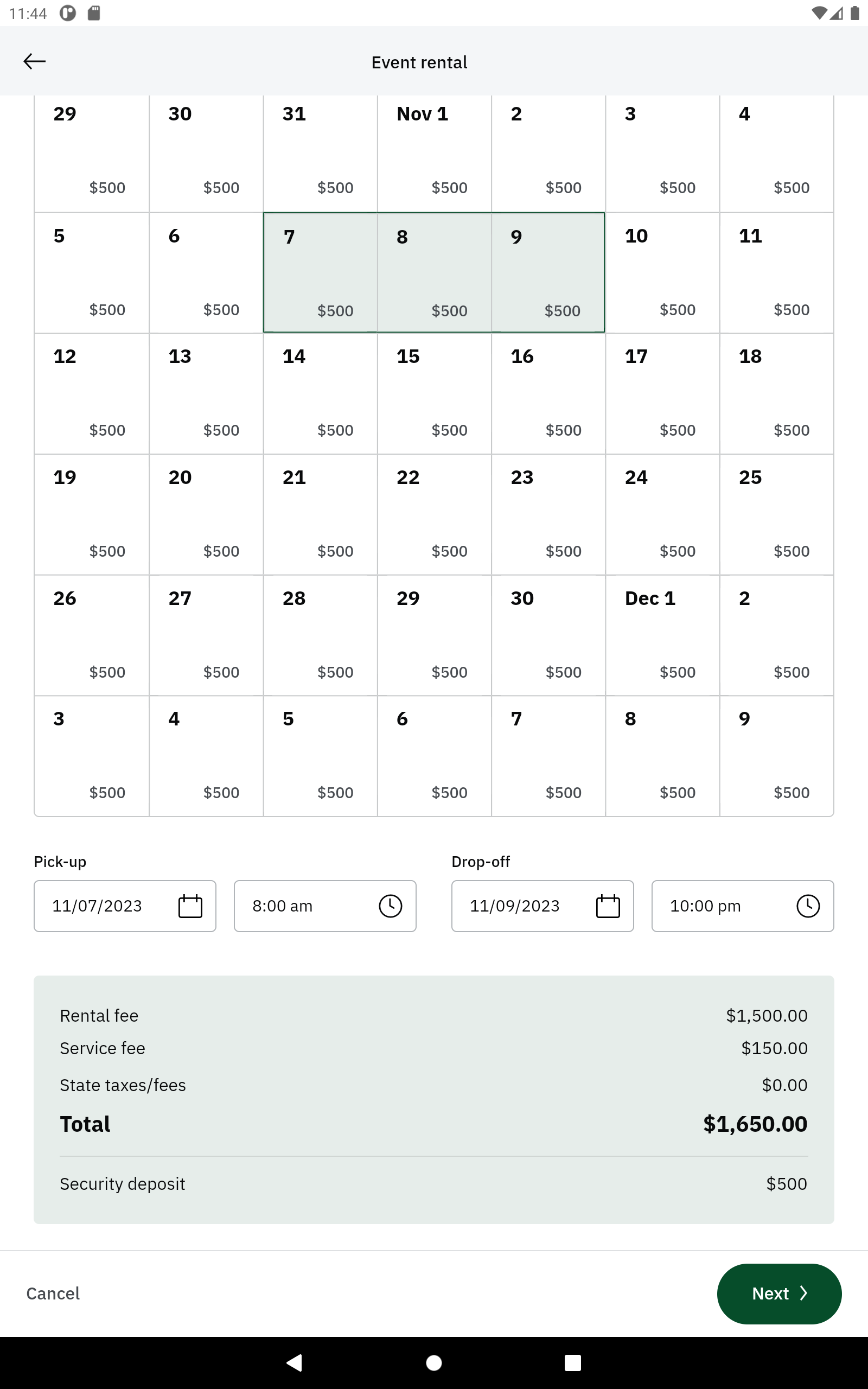Click the Next button
This screenshot has width=868, height=1389.
click(x=779, y=1294)
